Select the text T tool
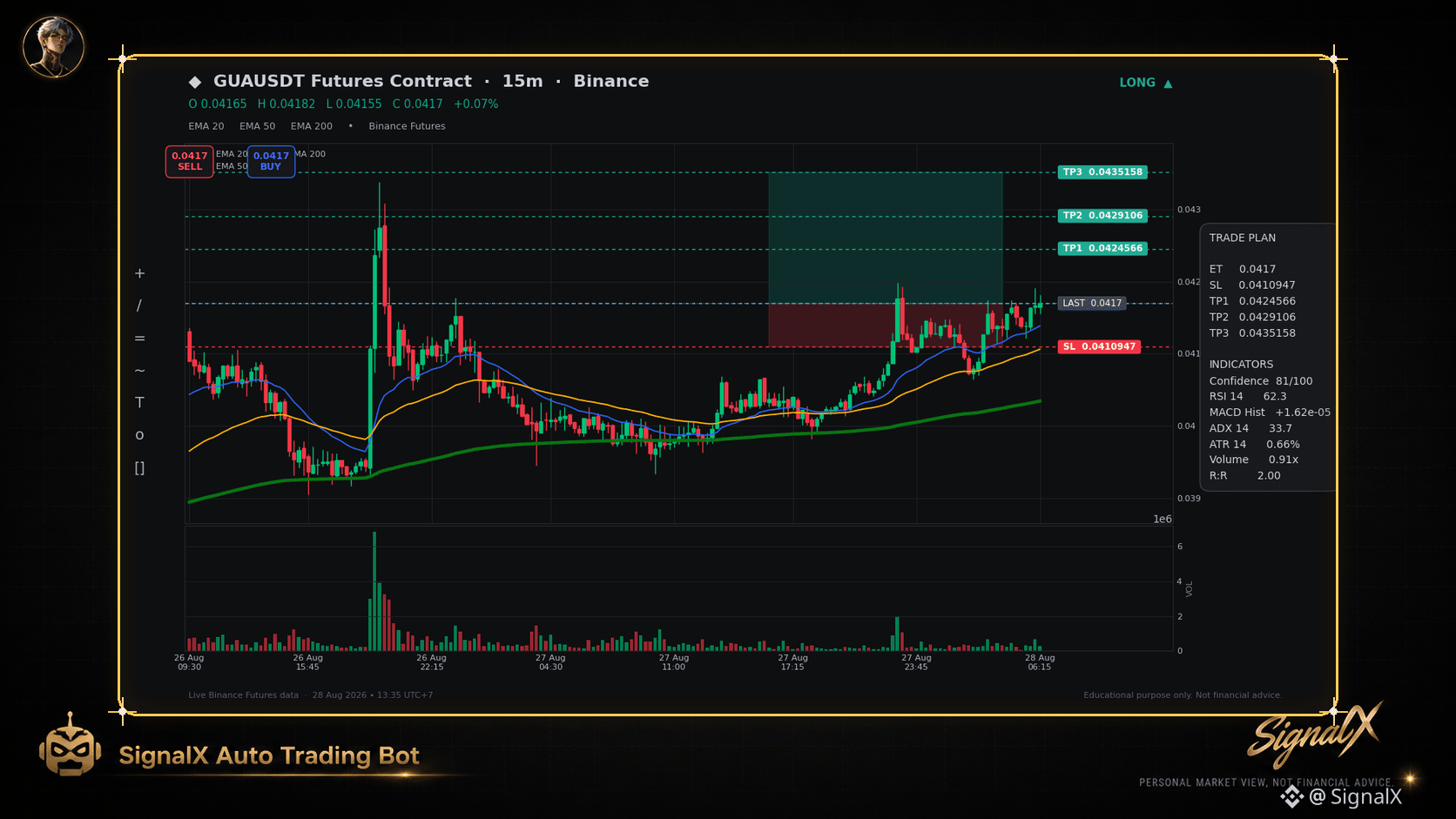 [139, 402]
